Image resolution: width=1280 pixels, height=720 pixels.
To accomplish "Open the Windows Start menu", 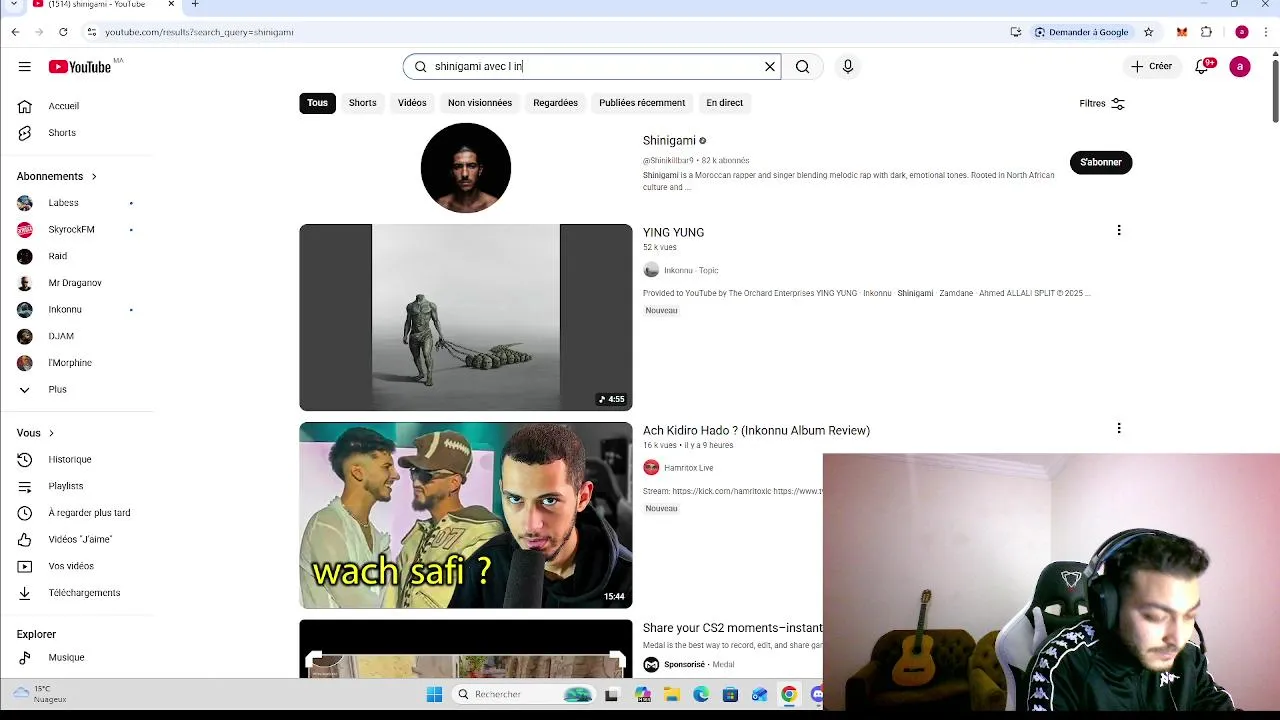I will (x=434, y=694).
